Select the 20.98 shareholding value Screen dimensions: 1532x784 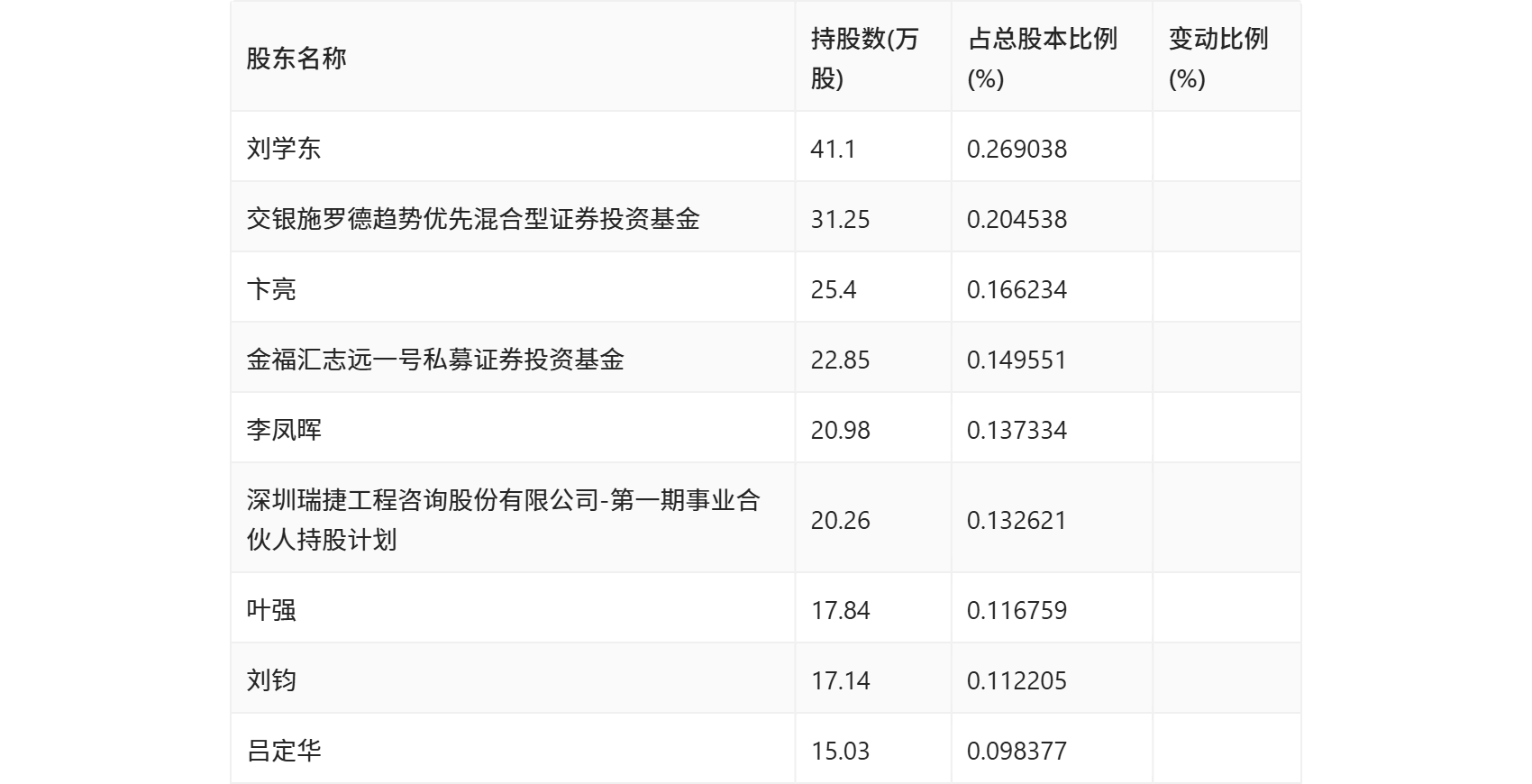tap(840, 430)
